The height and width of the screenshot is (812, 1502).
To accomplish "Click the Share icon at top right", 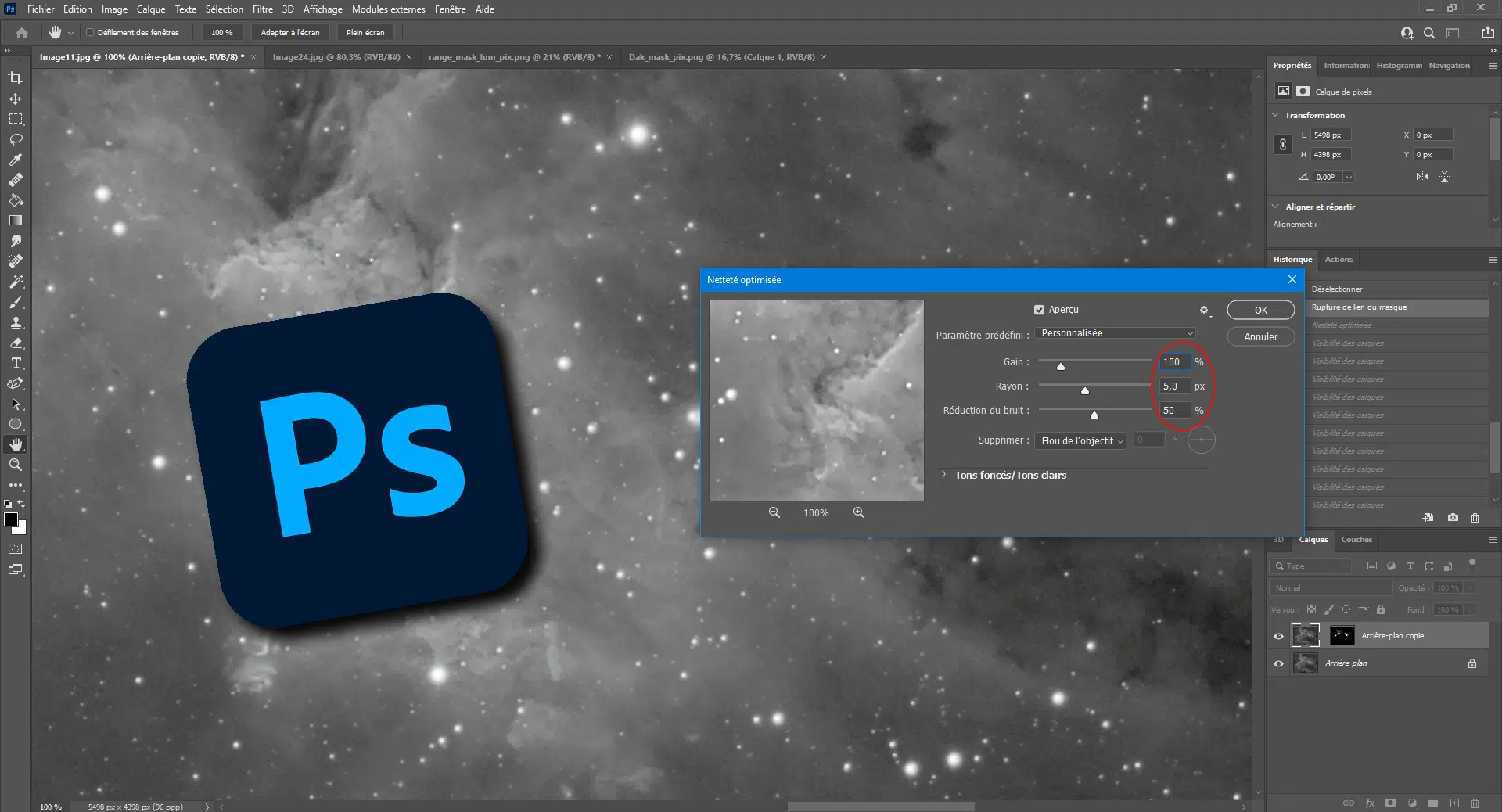I will coord(1487,33).
